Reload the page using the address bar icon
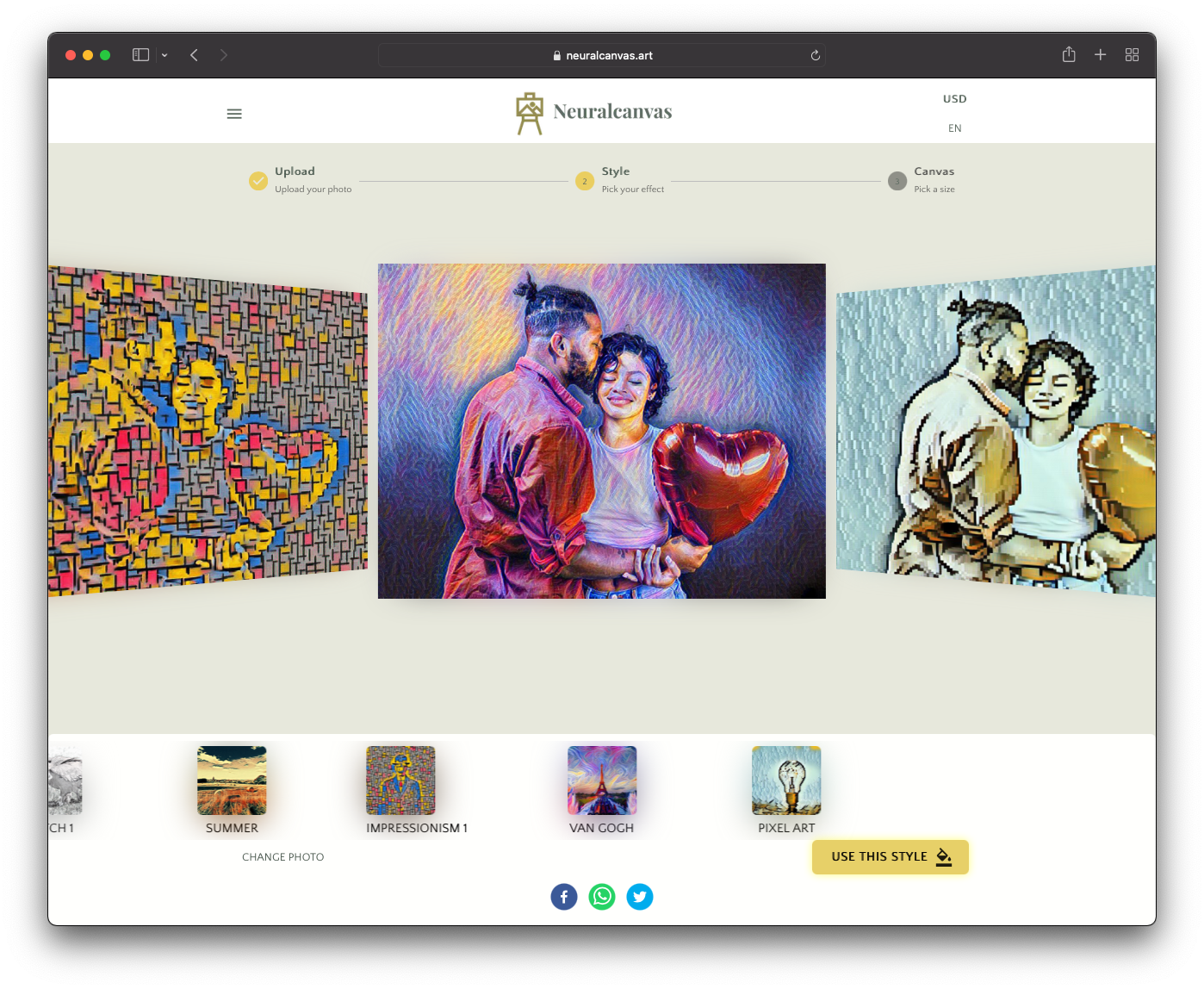This screenshot has height=989, width=1204. click(x=815, y=54)
